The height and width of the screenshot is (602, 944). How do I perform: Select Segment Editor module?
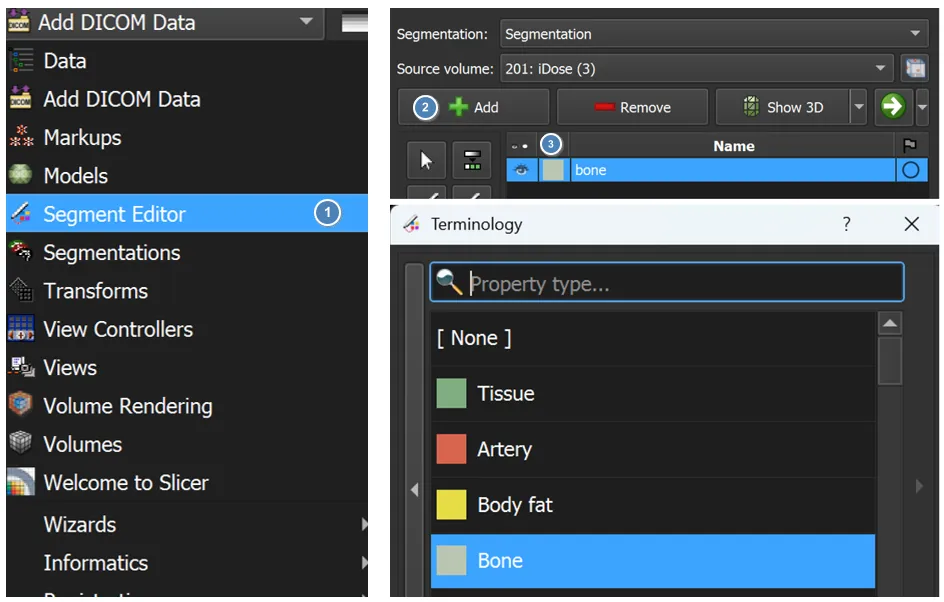[187, 214]
